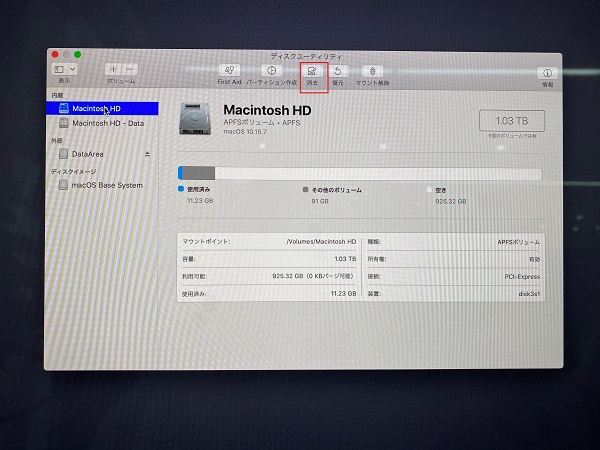Click the ディスクイメージ sidebar section header
This screenshot has width=600, height=450.
point(73,171)
